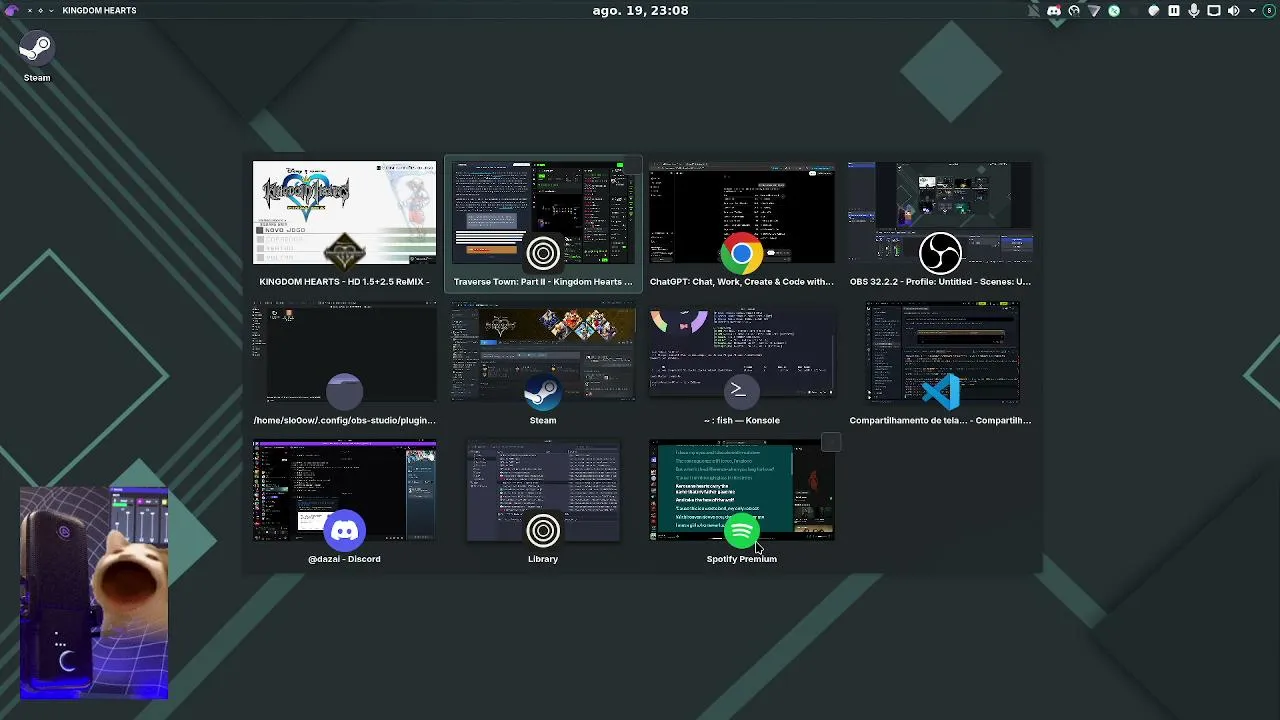Pick the @dazai Discord window preview

tap(344, 490)
